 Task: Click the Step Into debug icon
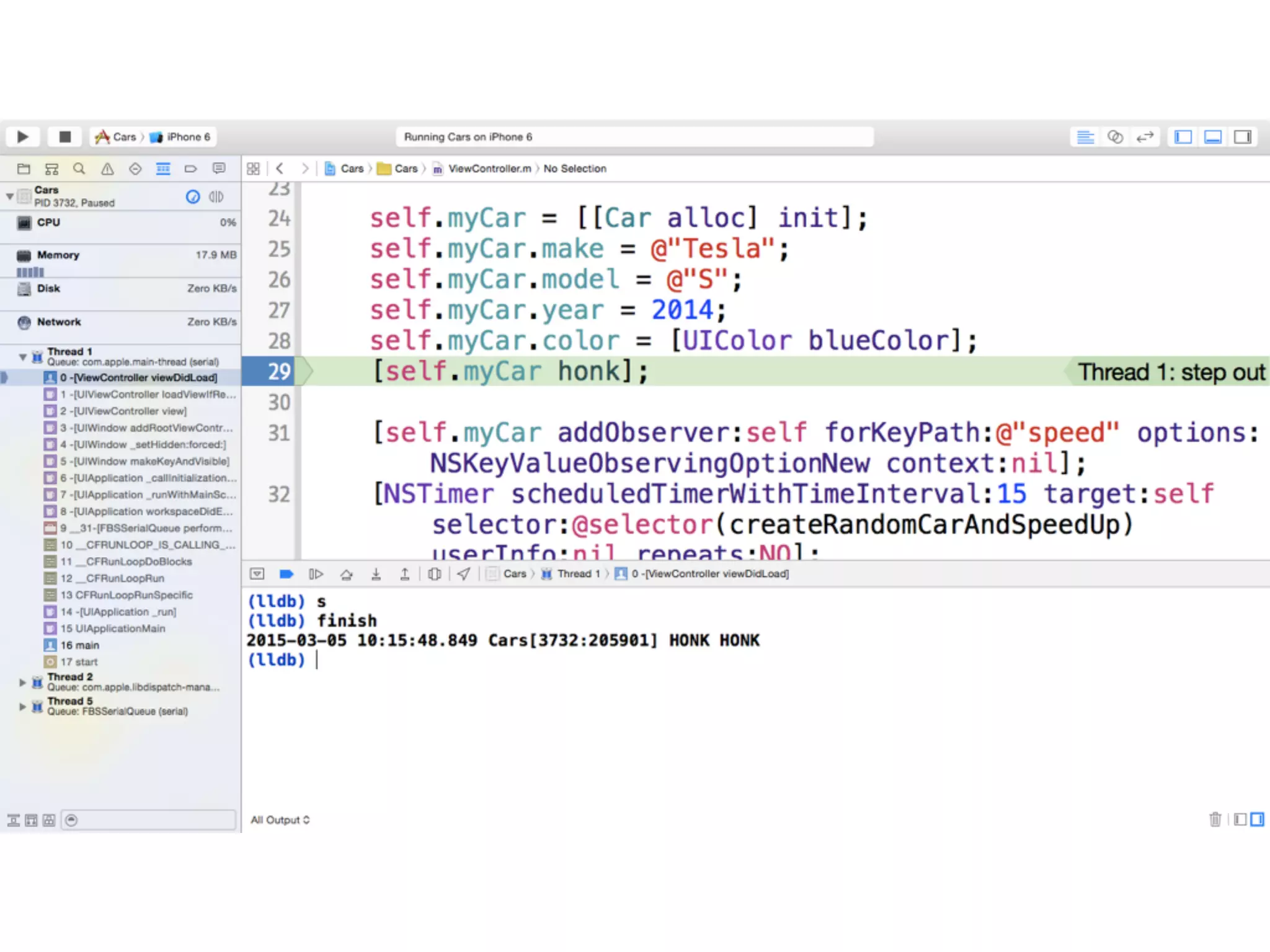pyautogui.click(x=376, y=574)
